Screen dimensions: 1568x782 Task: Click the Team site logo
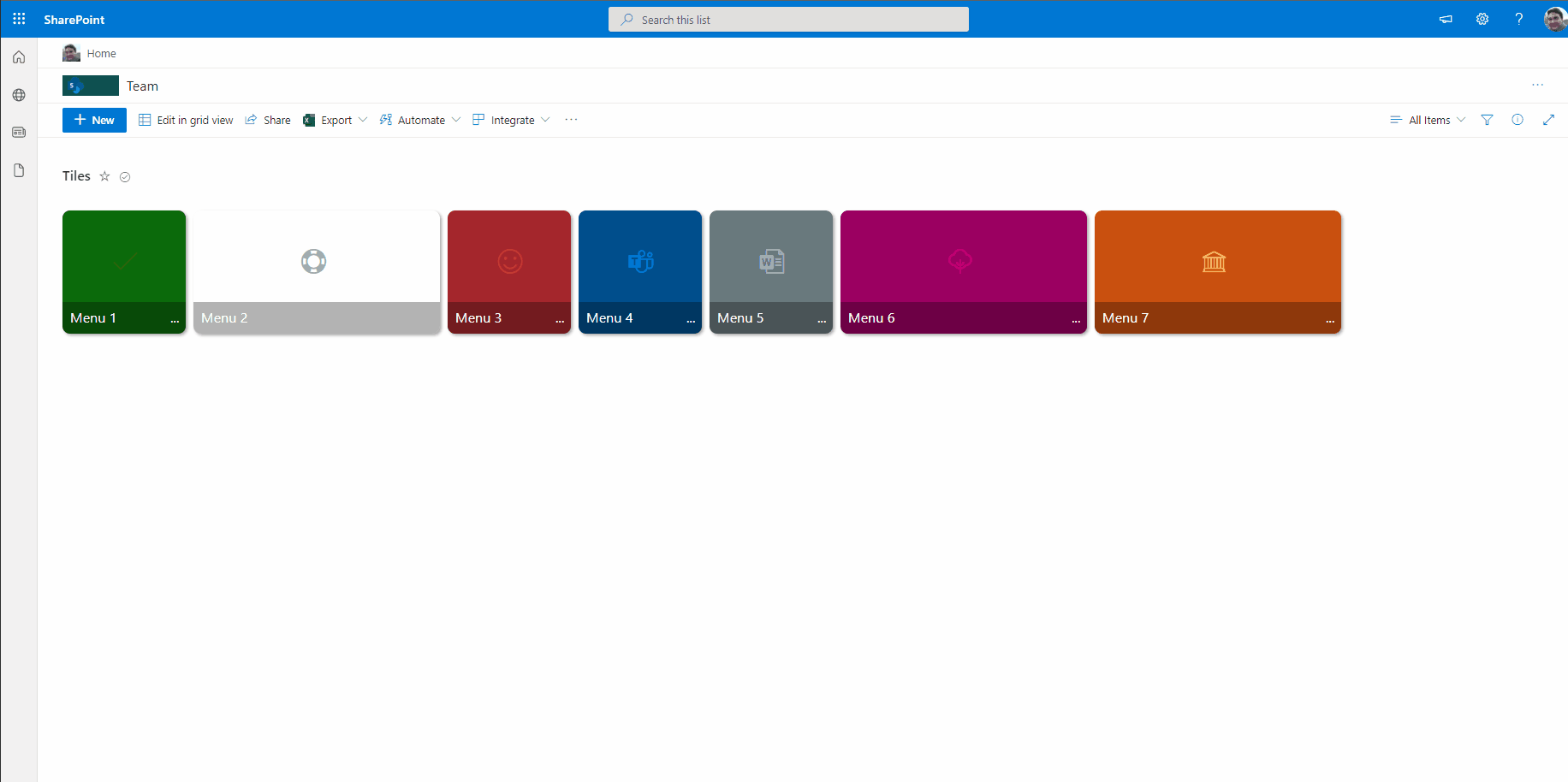[x=91, y=86]
